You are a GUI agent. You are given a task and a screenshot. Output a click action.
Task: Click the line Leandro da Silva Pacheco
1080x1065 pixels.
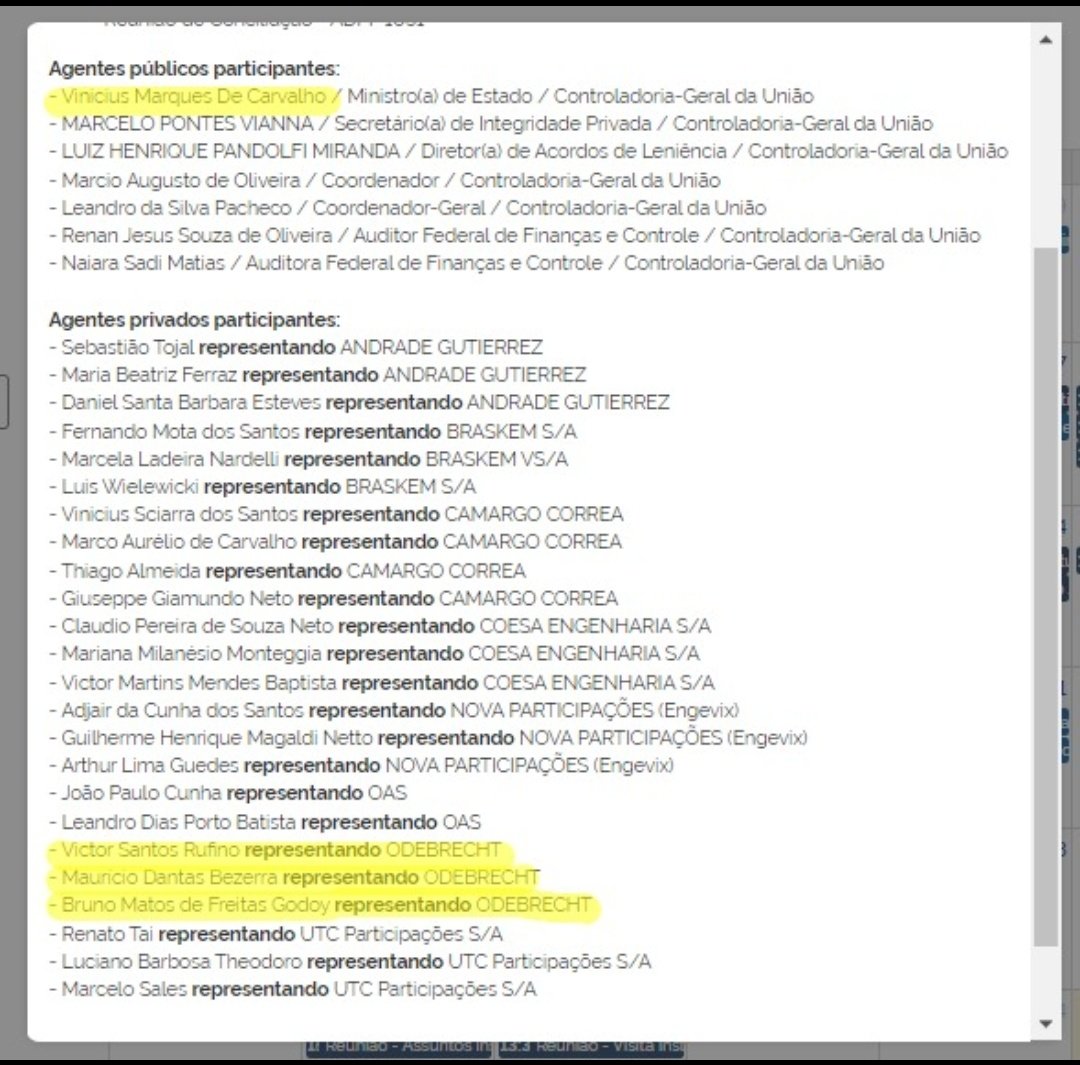pos(407,208)
